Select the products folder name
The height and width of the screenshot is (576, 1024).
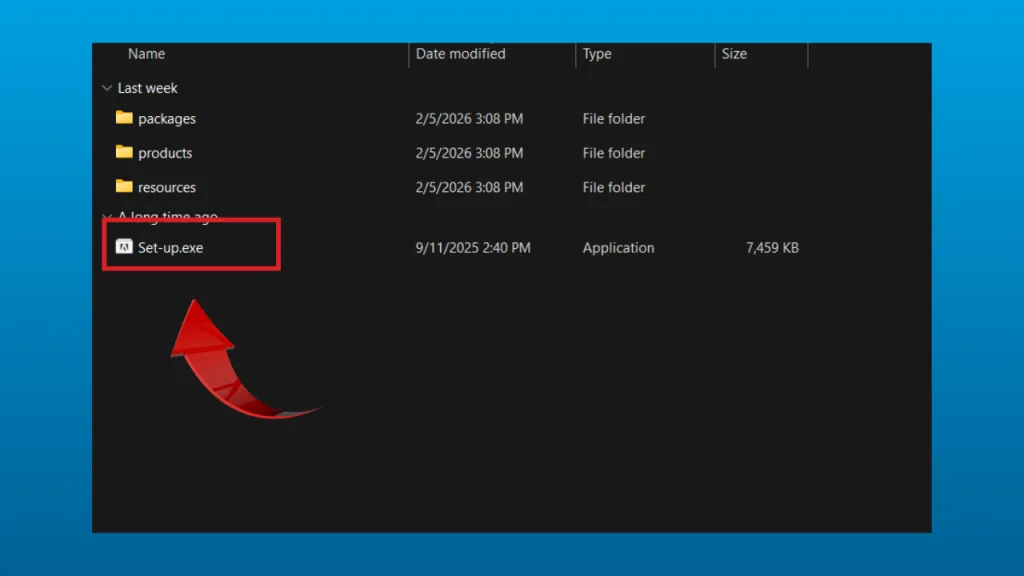(165, 153)
